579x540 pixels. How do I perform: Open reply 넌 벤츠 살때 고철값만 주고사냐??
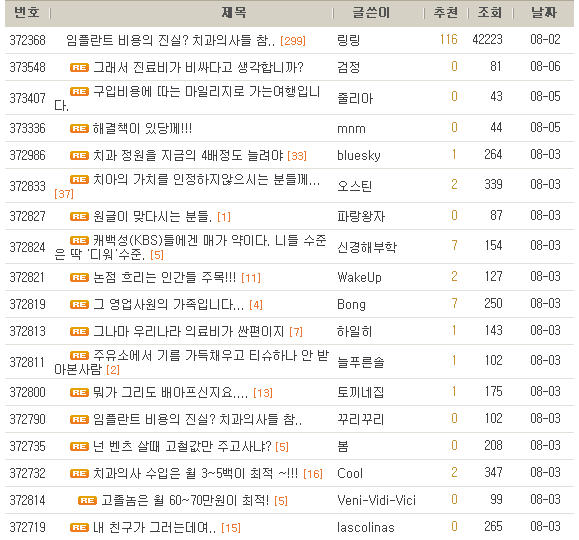182,446
